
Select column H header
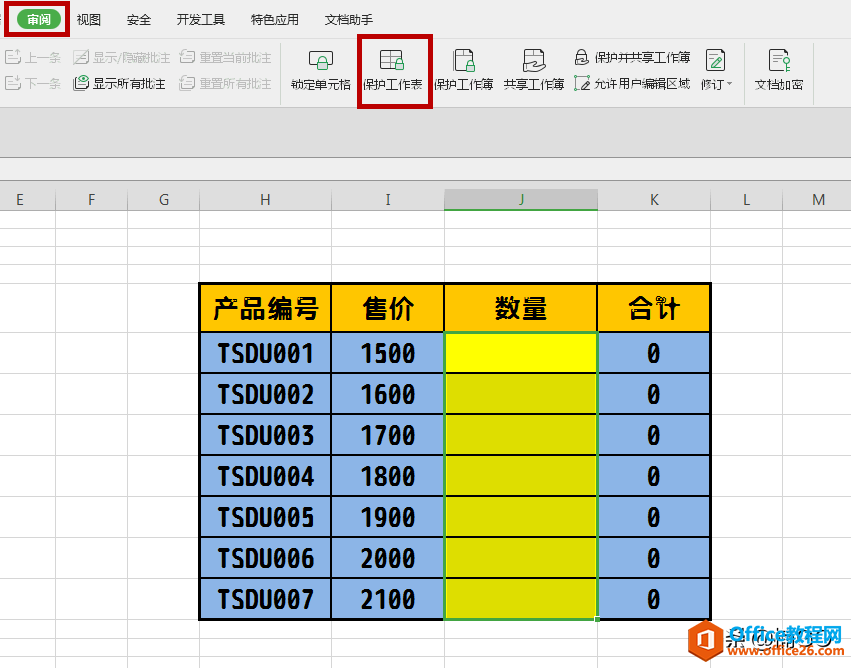265,200
